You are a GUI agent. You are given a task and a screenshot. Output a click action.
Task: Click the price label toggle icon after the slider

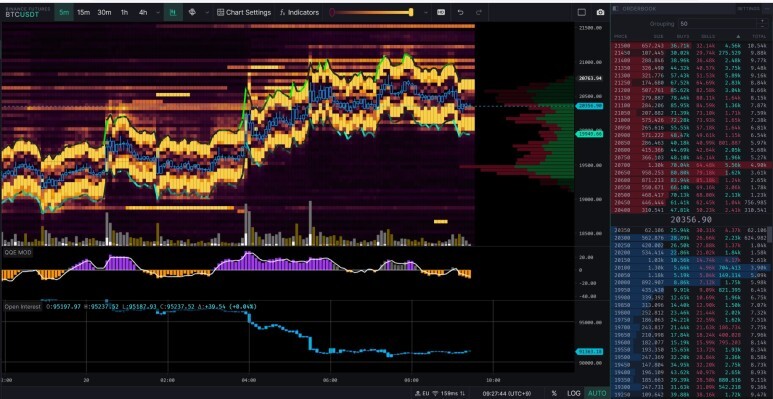(441, 12)
